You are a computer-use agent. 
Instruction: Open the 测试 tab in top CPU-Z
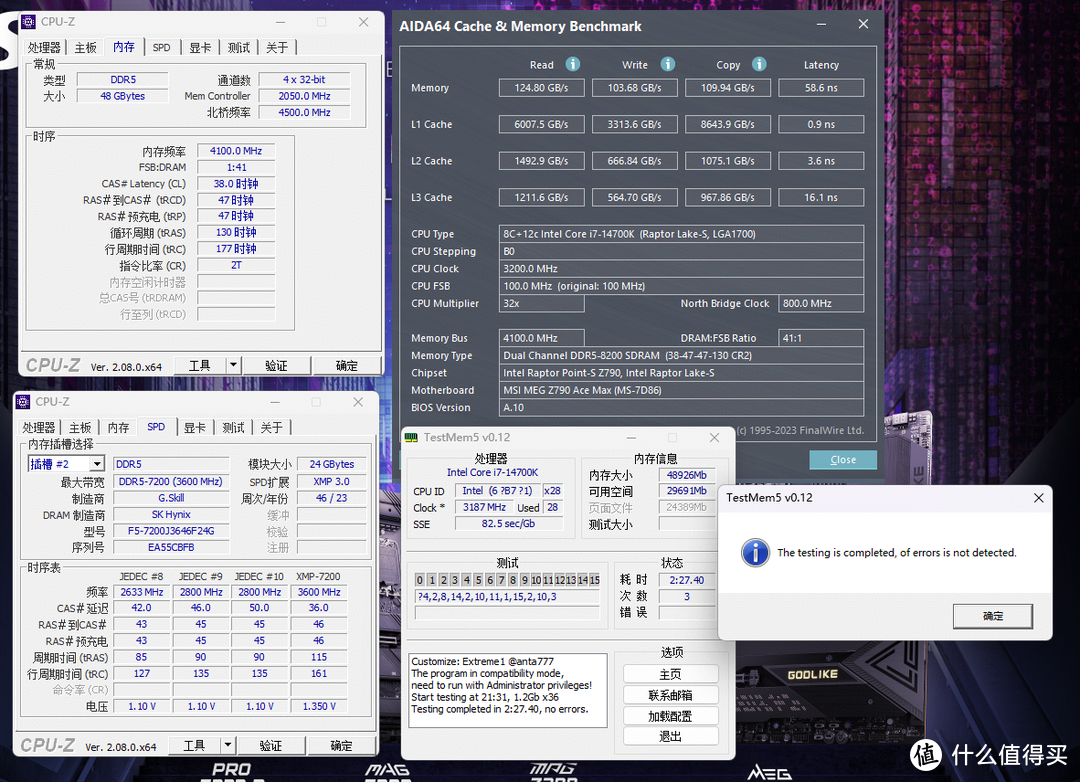pyautogui.click(x=238, y=48)
